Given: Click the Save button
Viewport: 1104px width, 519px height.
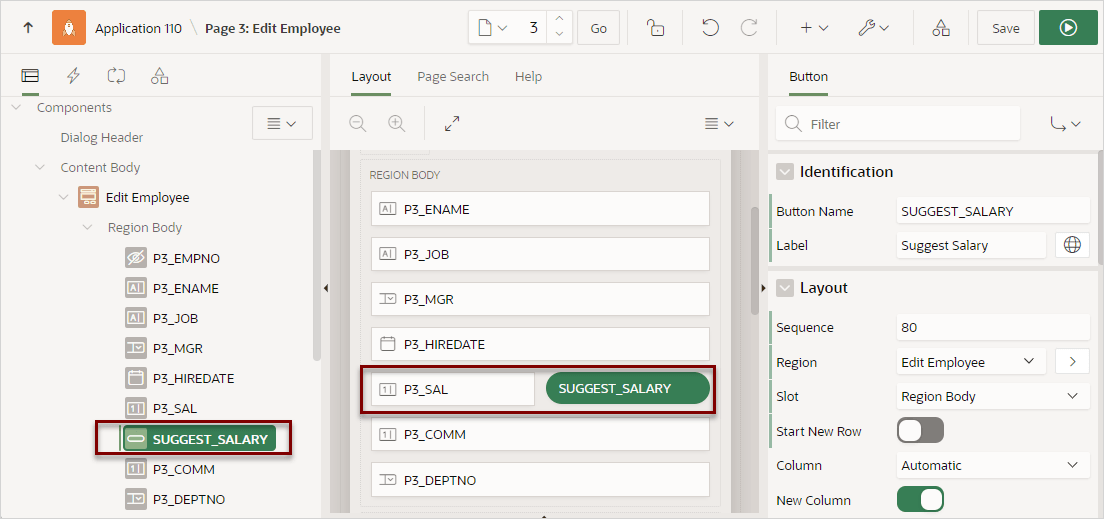Looking at the screenshot, I should (x=1005, y=28).
